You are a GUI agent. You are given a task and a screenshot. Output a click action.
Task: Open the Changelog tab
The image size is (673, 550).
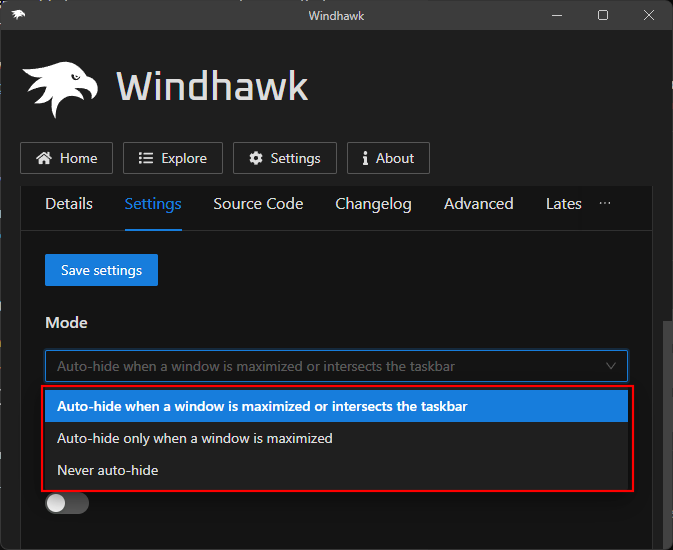(373, 204)
